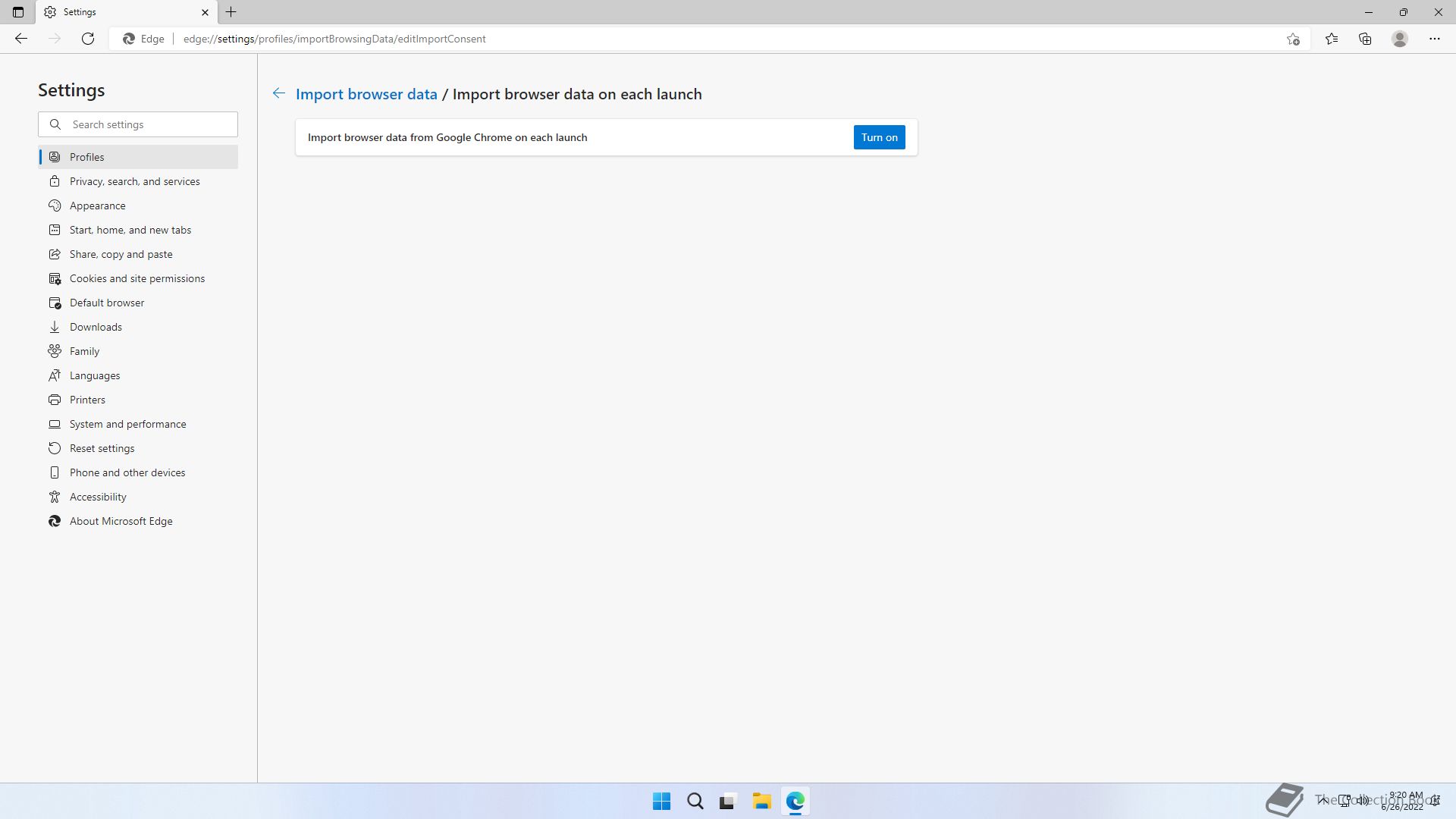Screen dimensions: 1456x819
Task: Open the Windows Start menu
Action: coord(661,801)
